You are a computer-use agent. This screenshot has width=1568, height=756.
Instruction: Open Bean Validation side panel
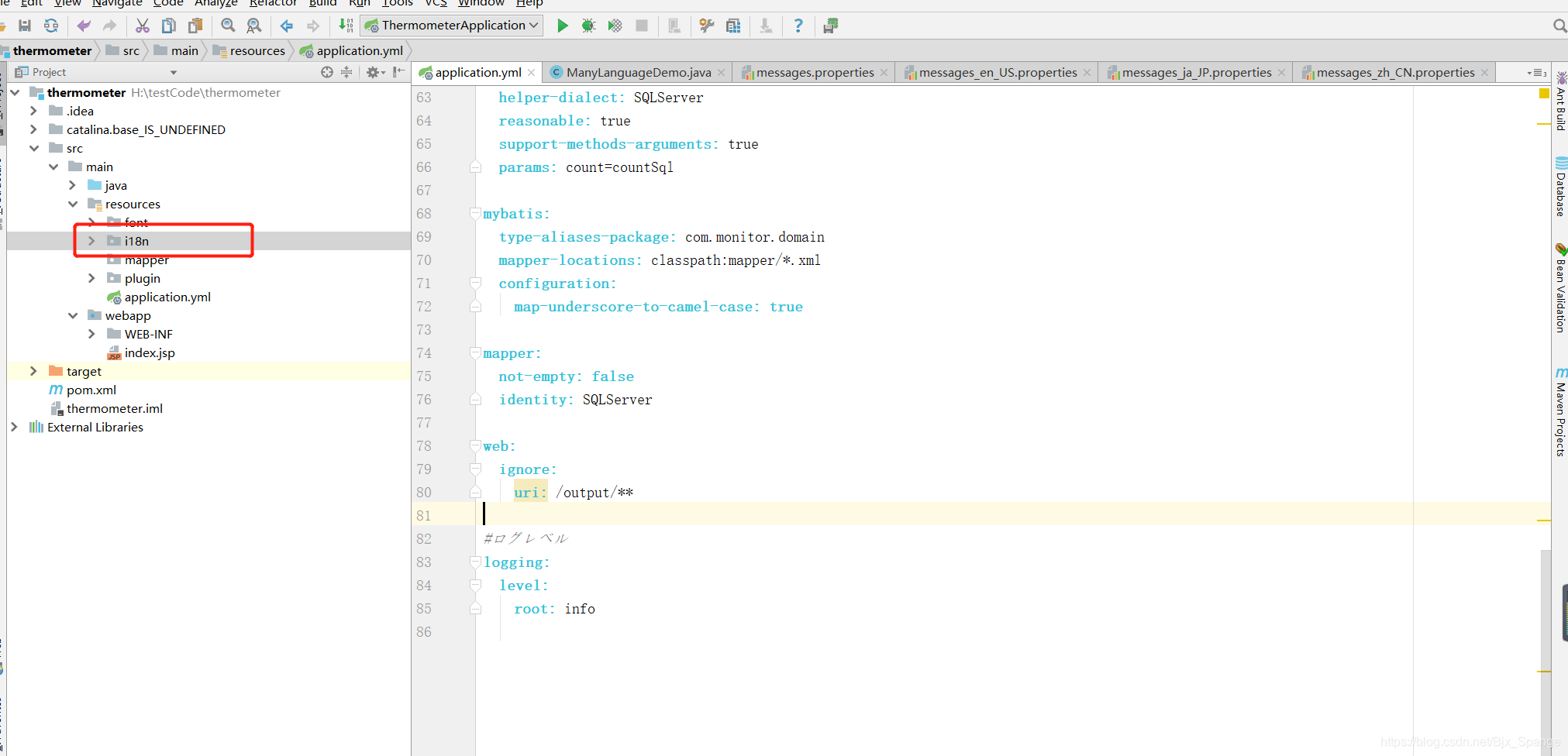coord(1560,288)
